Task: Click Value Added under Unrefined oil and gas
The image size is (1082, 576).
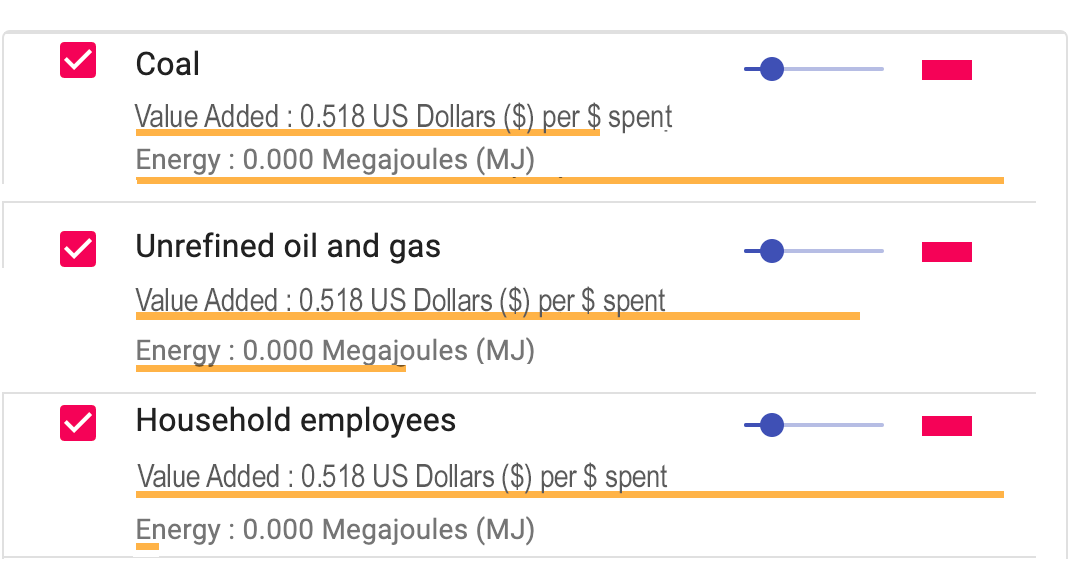Action: 403,301
